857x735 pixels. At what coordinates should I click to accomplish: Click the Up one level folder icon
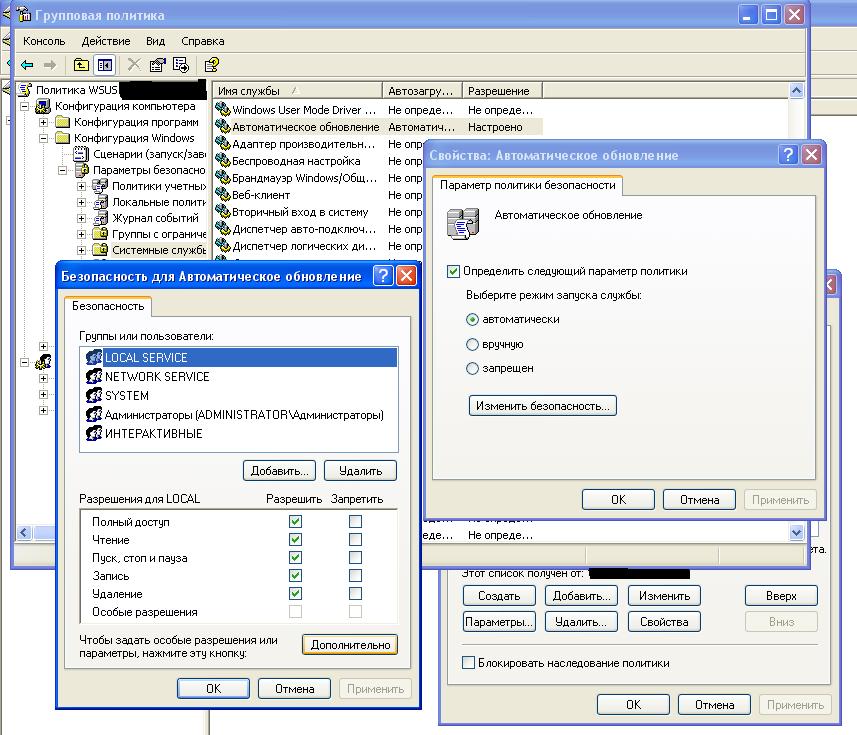(x=81, y=65)
